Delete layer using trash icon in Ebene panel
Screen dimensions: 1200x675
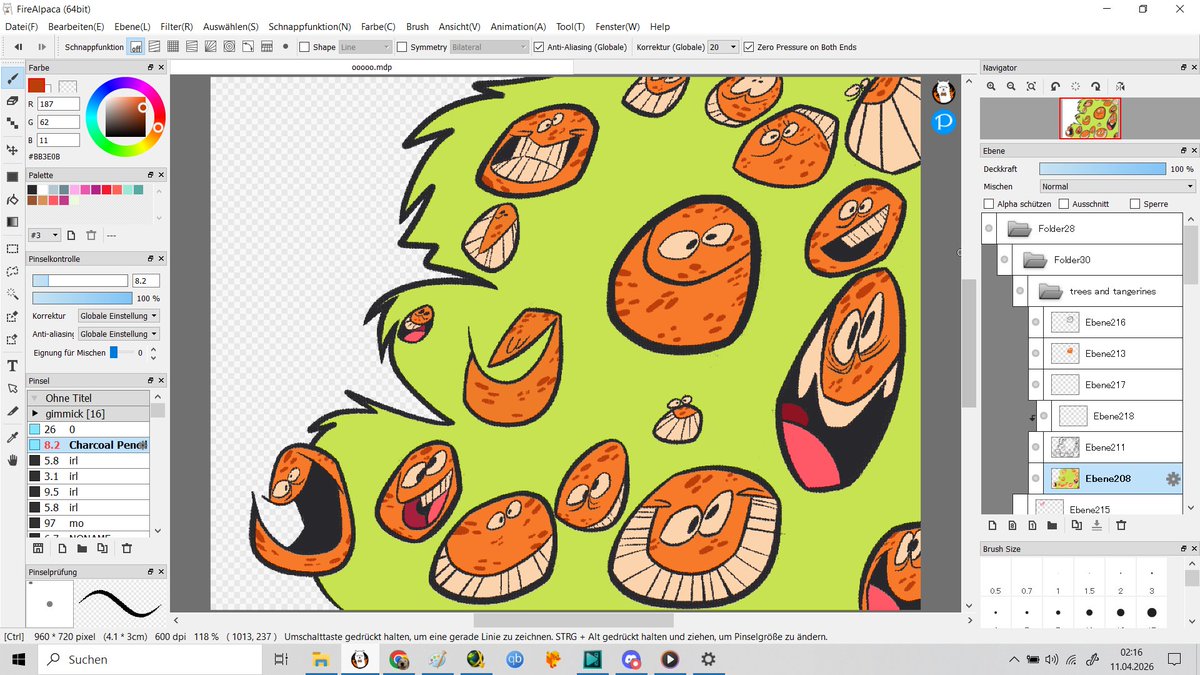1121,525
